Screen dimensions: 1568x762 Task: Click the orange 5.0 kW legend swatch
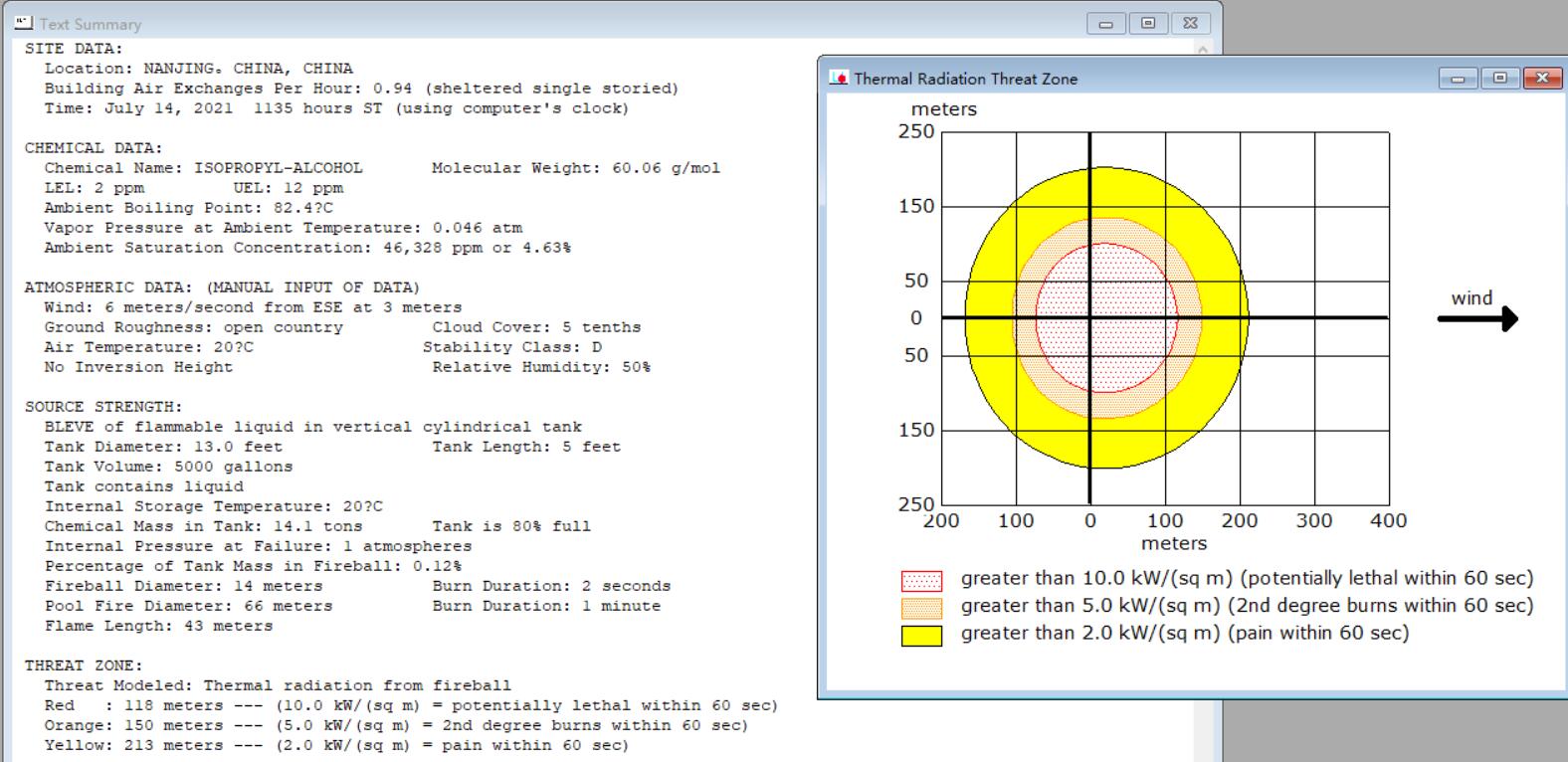[921, 608]
